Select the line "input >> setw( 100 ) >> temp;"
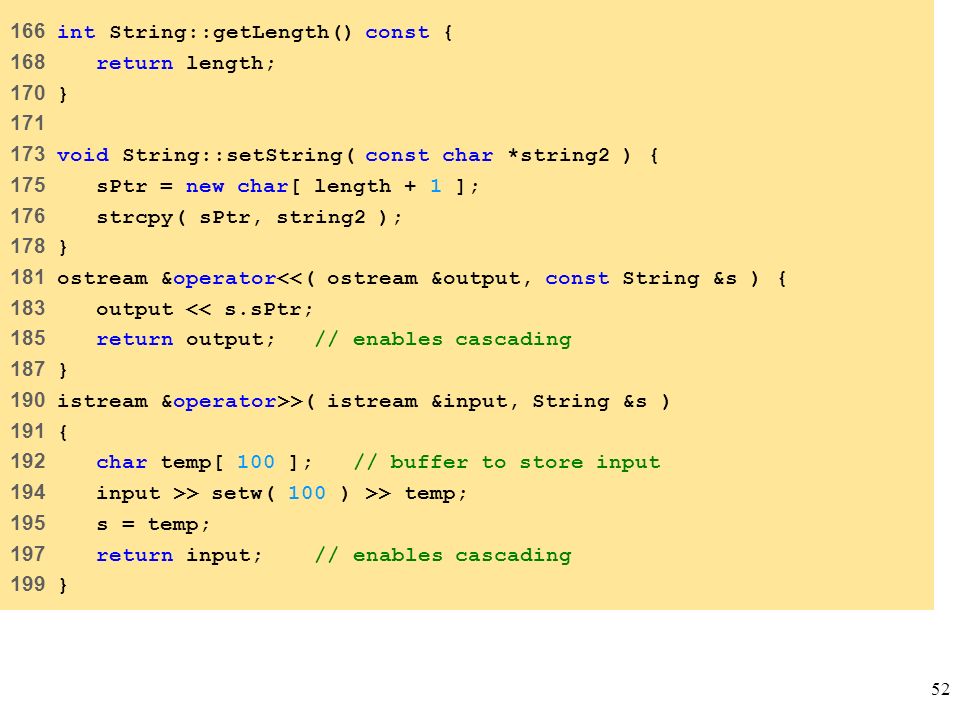 [x=281, y=493]
